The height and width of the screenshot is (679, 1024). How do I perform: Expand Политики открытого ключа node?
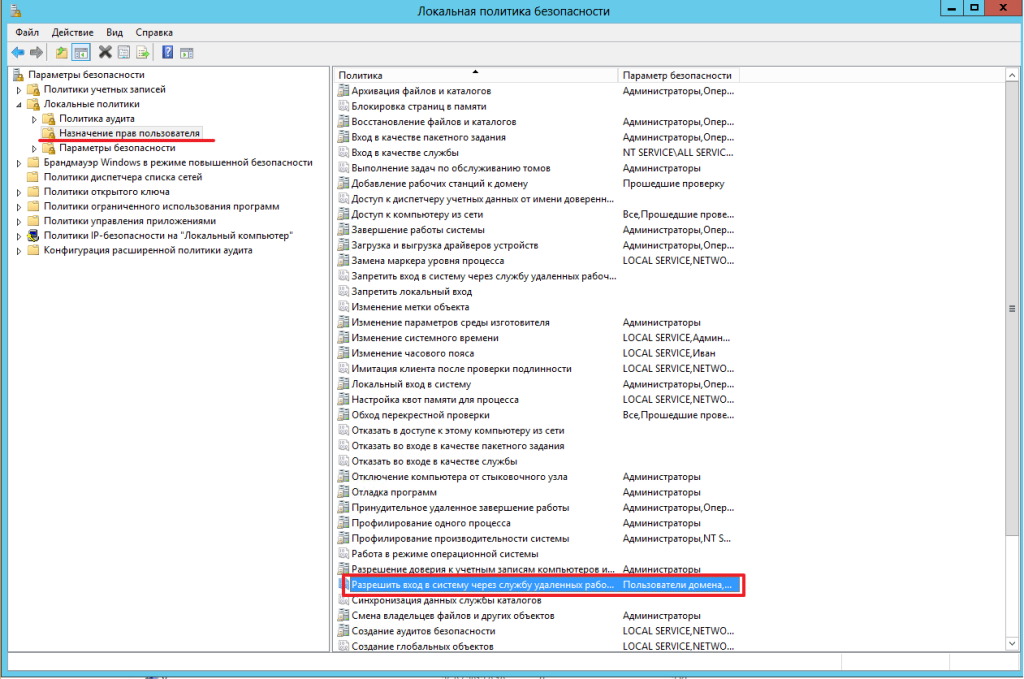(x=18, y=191)
